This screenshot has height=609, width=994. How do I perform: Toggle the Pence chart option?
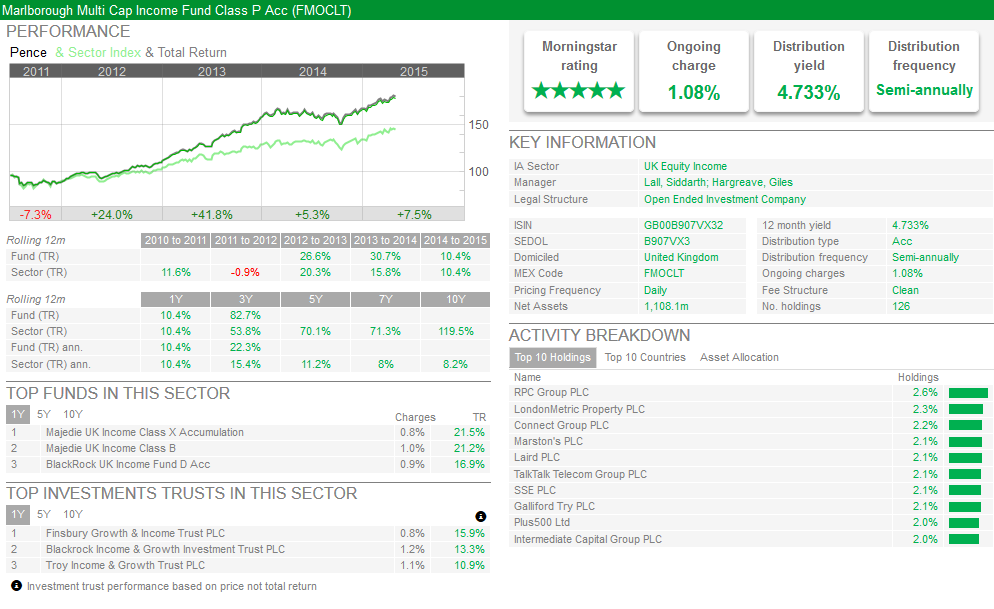pyautogui.click(x=29, y=53)
